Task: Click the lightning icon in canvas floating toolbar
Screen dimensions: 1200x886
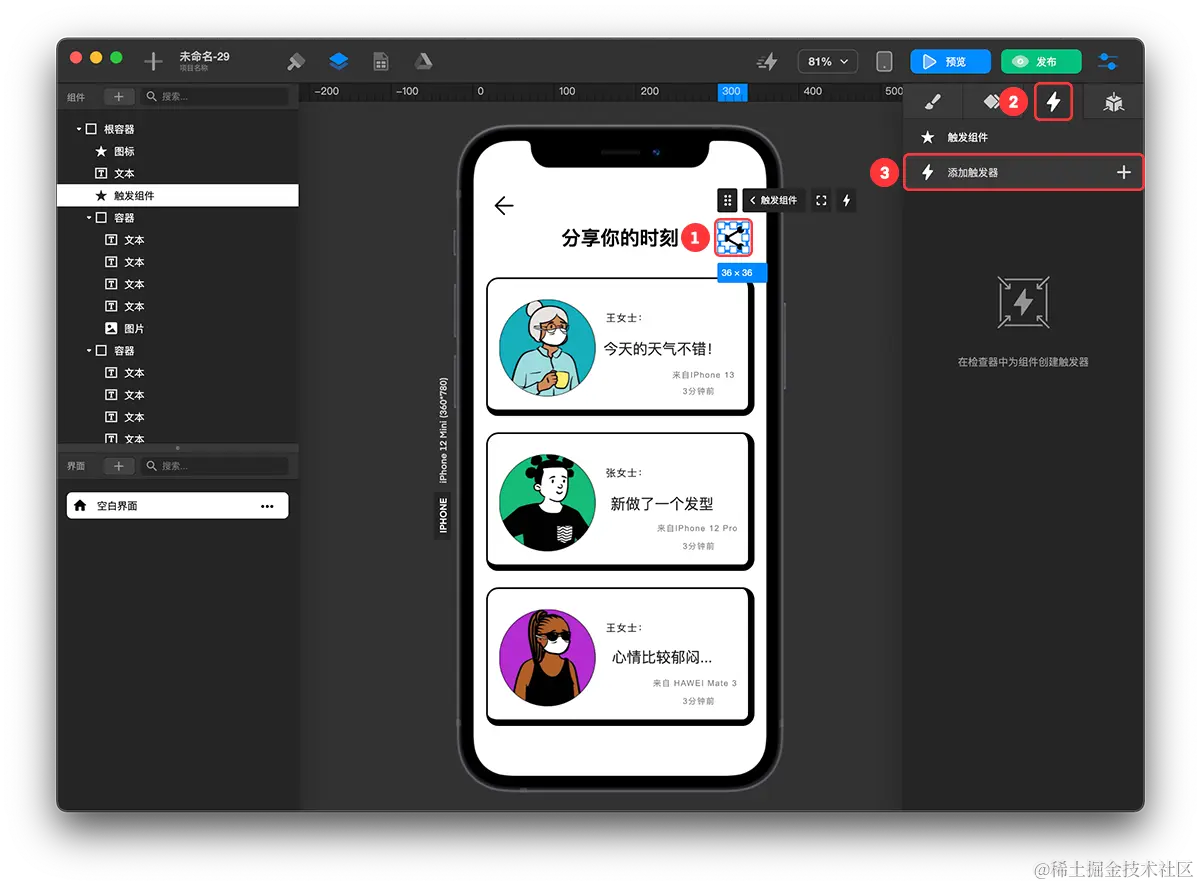Action: click(847, 200)
